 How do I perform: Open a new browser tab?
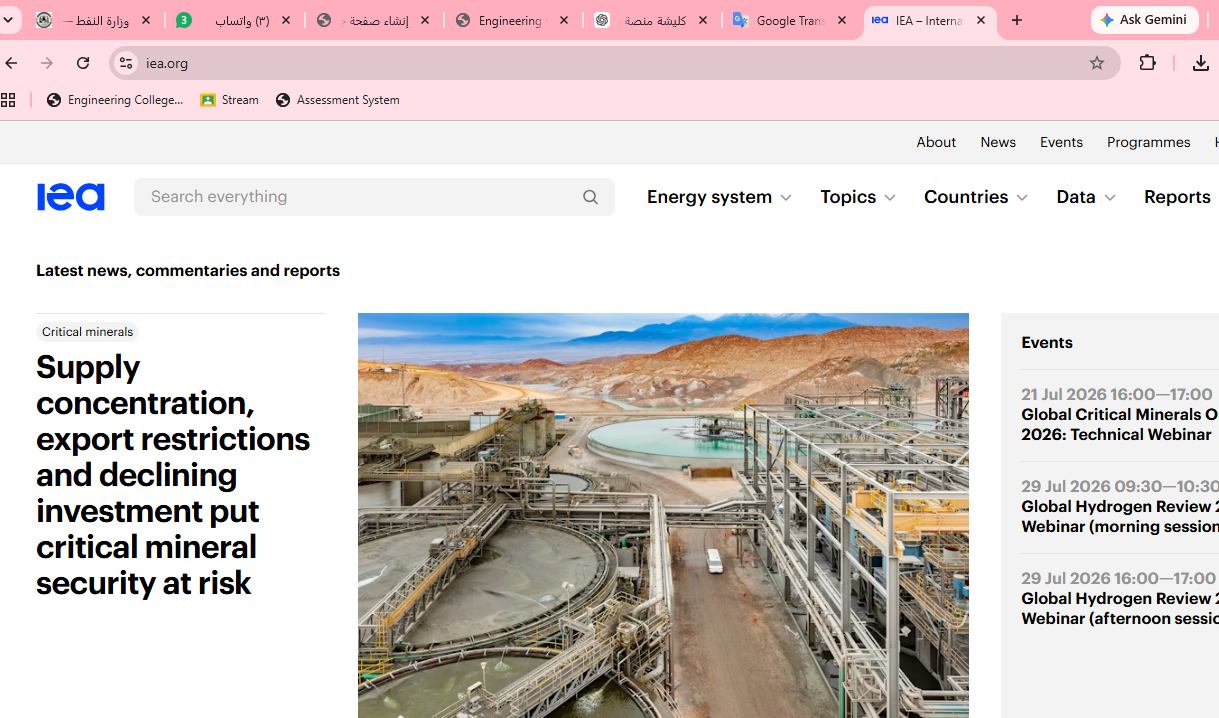point(1017,20)
